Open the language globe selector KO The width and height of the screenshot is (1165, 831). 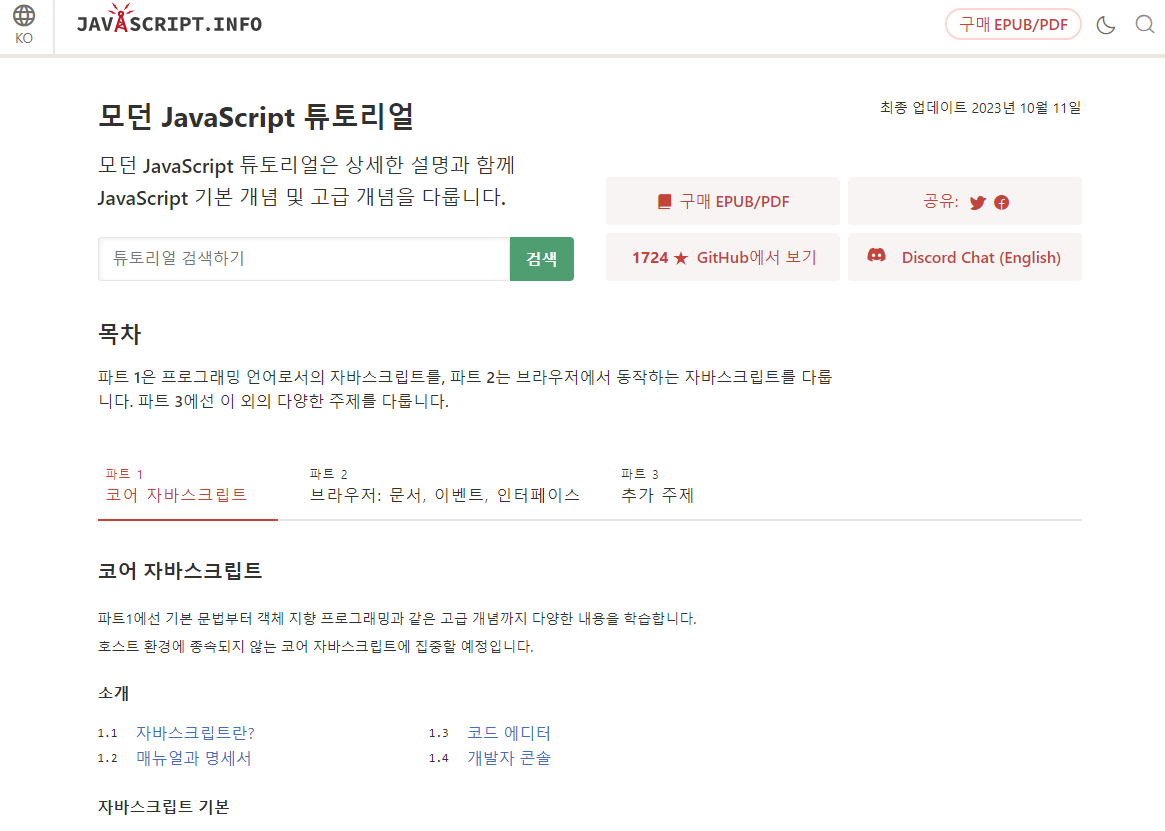pos(24,25)
